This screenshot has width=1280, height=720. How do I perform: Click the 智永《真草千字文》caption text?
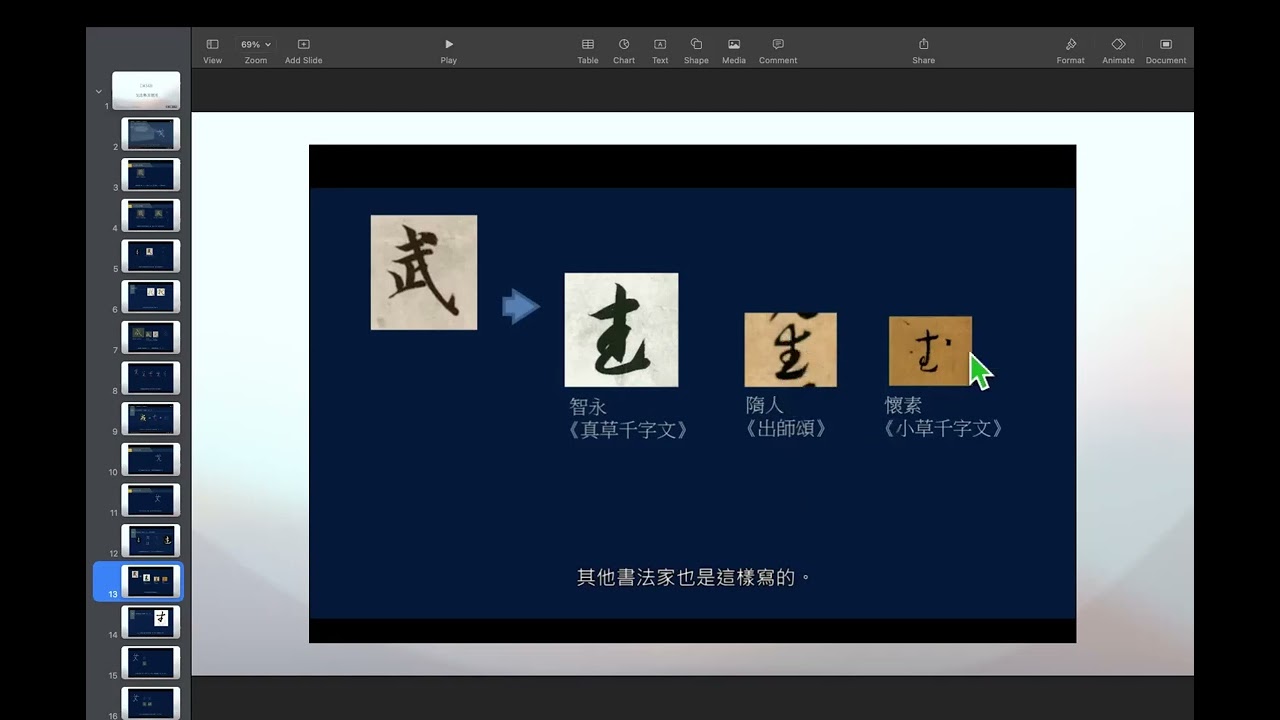pyautogui.click(x=629, y=418)
